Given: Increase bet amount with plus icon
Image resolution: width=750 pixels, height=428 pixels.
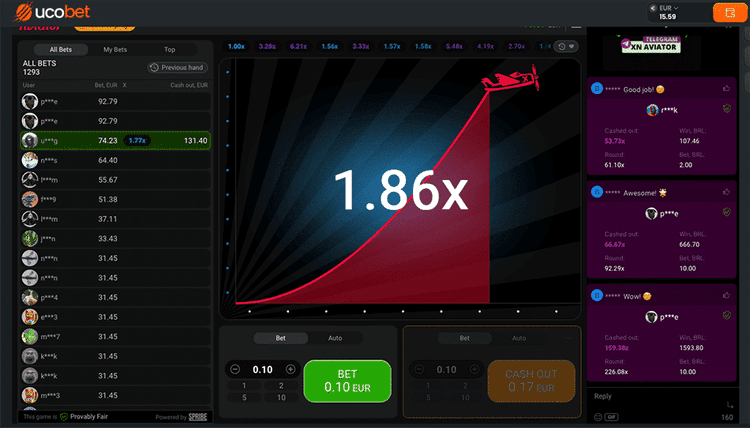Looking at the screenshot, I should (x=290, y=369).
